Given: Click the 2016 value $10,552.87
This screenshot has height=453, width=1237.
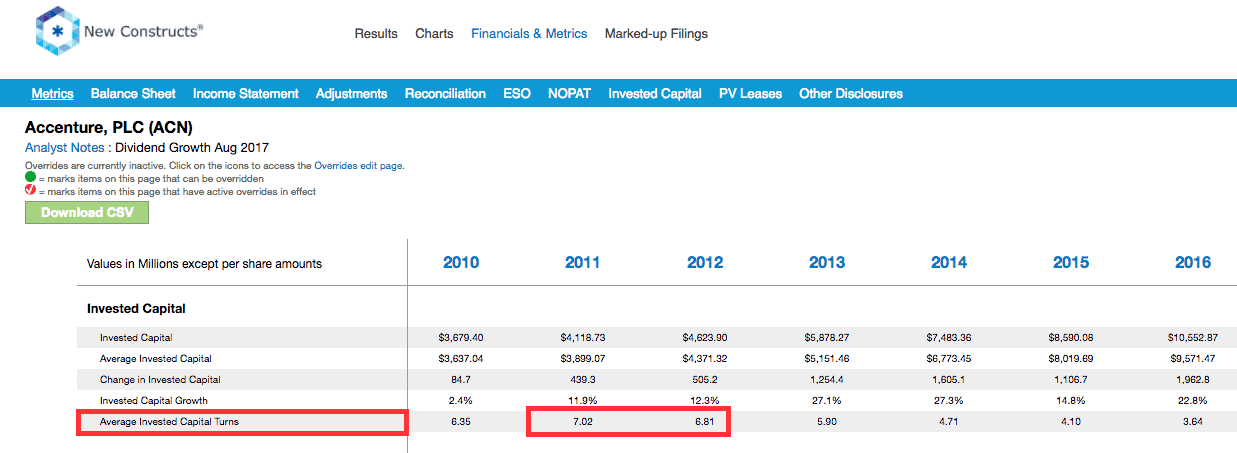Looking at the screenshot, I should [1192, 338].
